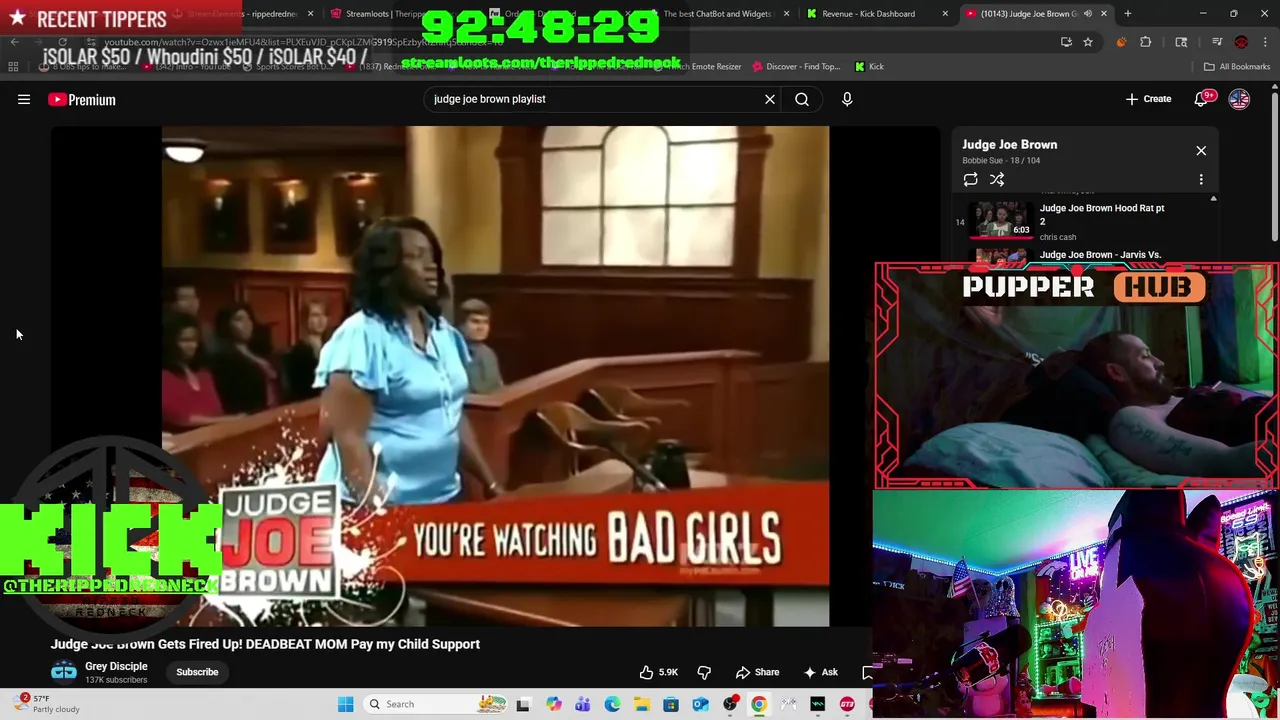Screen dimensions: 1280x720
Task: Open File Explorer from taskbar
Action: click(x=641, y=704)
